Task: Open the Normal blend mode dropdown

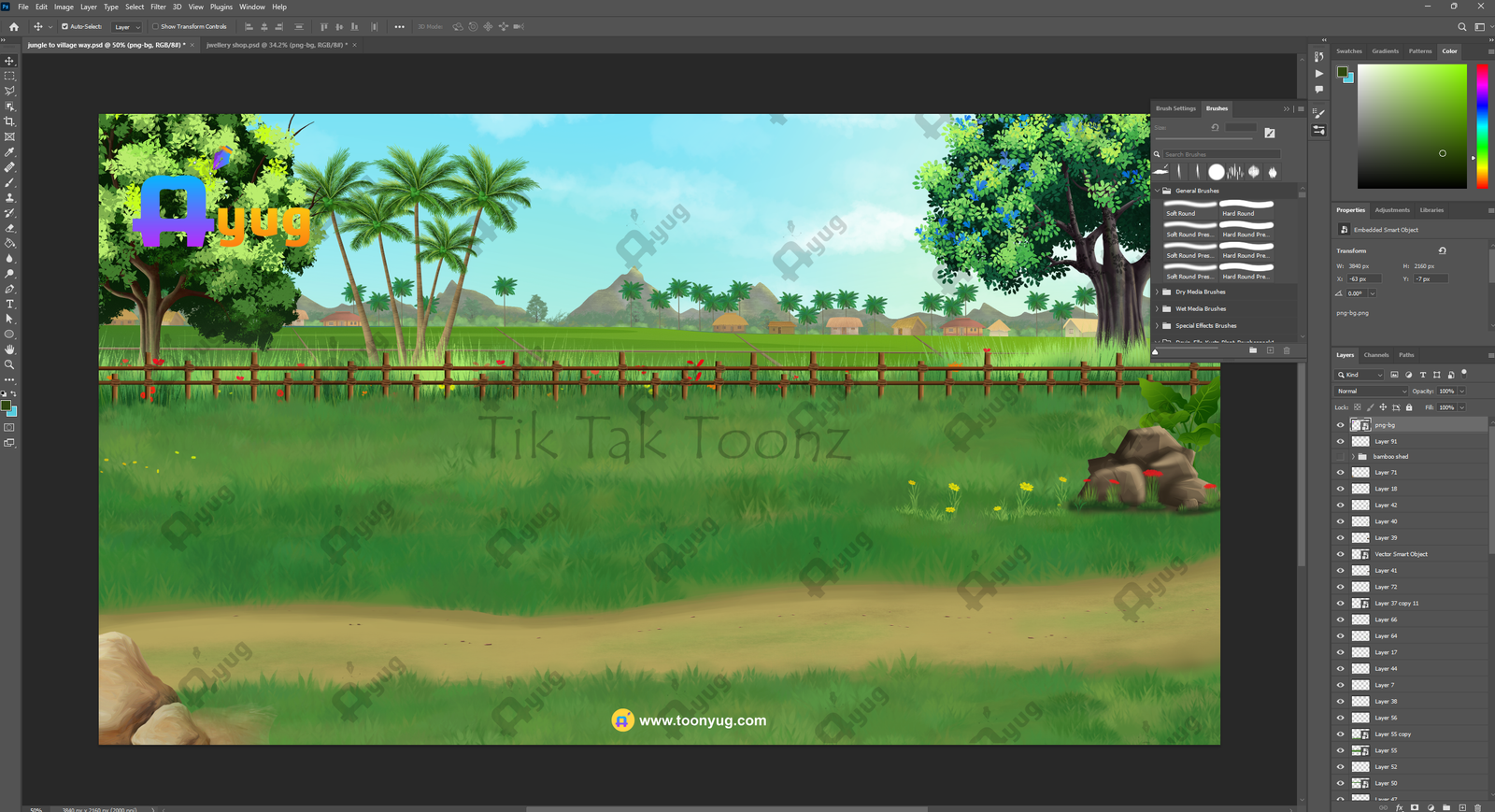Action: 1371,392
